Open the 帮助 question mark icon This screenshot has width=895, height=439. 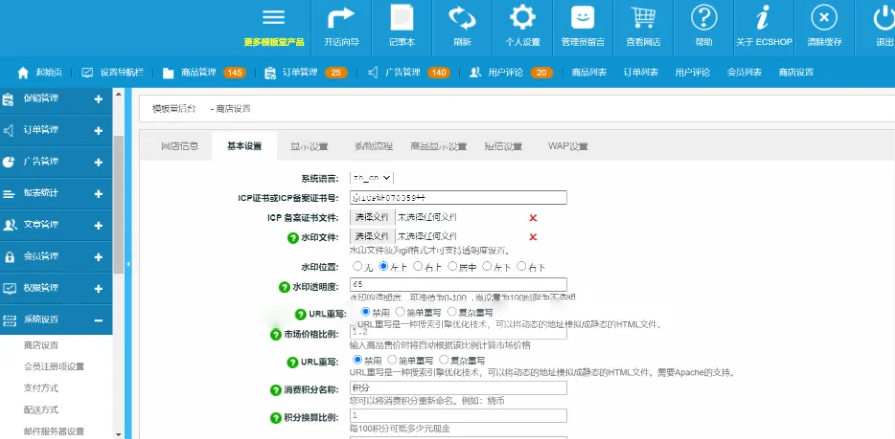coord(704,18)
